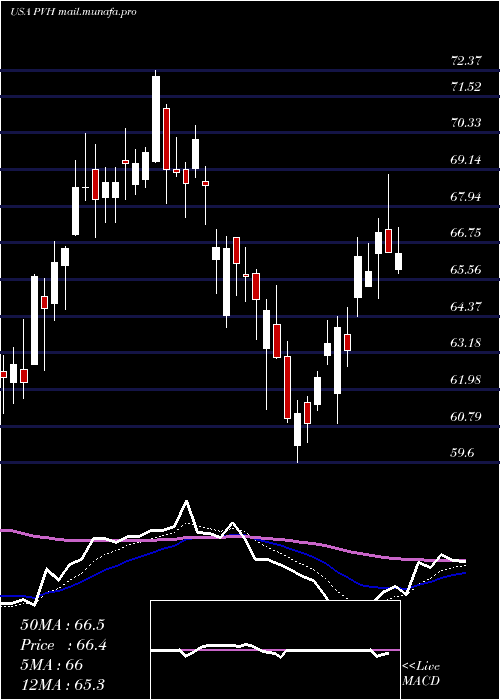
Task: Select the tallest white candle reaching 72.37
Action: [156, 119]
